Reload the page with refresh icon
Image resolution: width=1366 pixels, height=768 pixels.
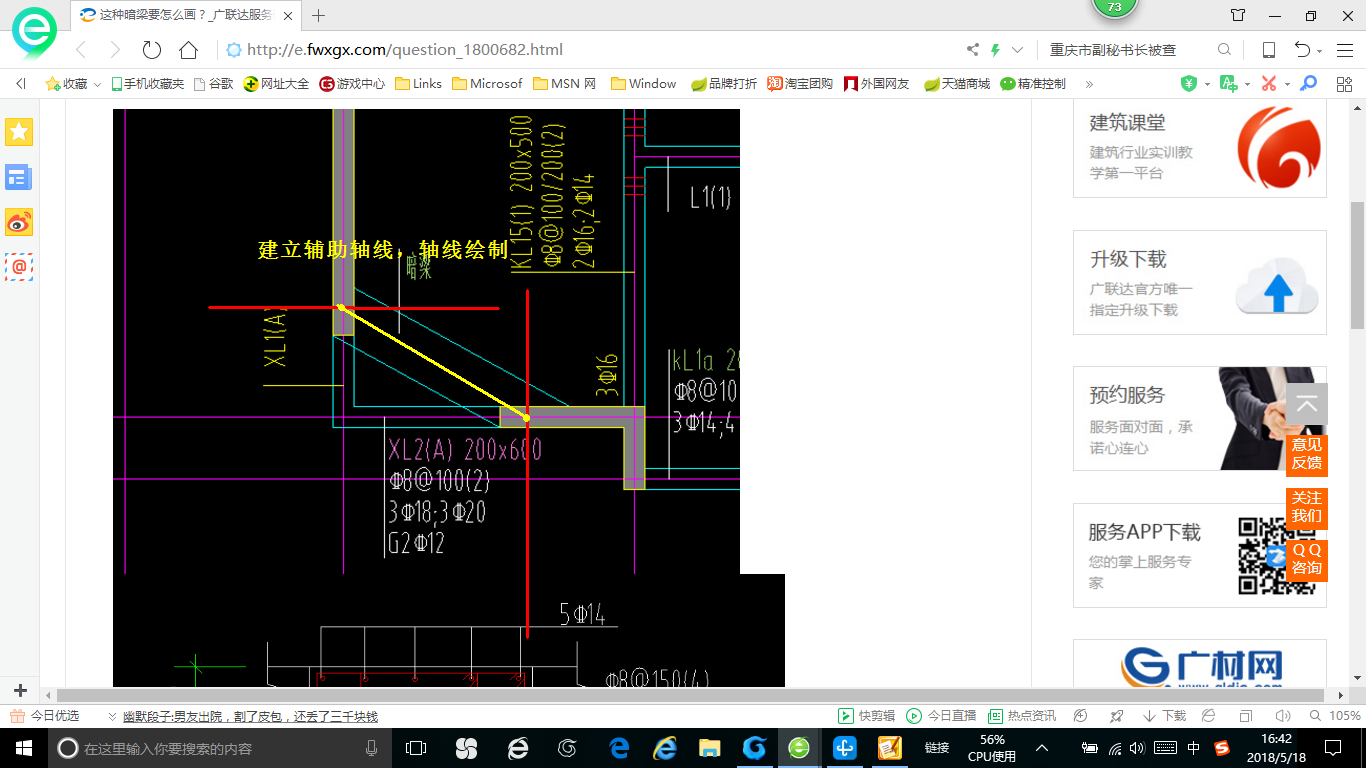152,50
